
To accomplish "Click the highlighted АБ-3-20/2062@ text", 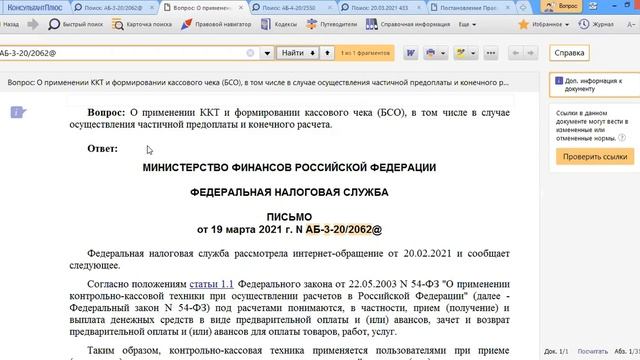I will [x=344, y=229].
